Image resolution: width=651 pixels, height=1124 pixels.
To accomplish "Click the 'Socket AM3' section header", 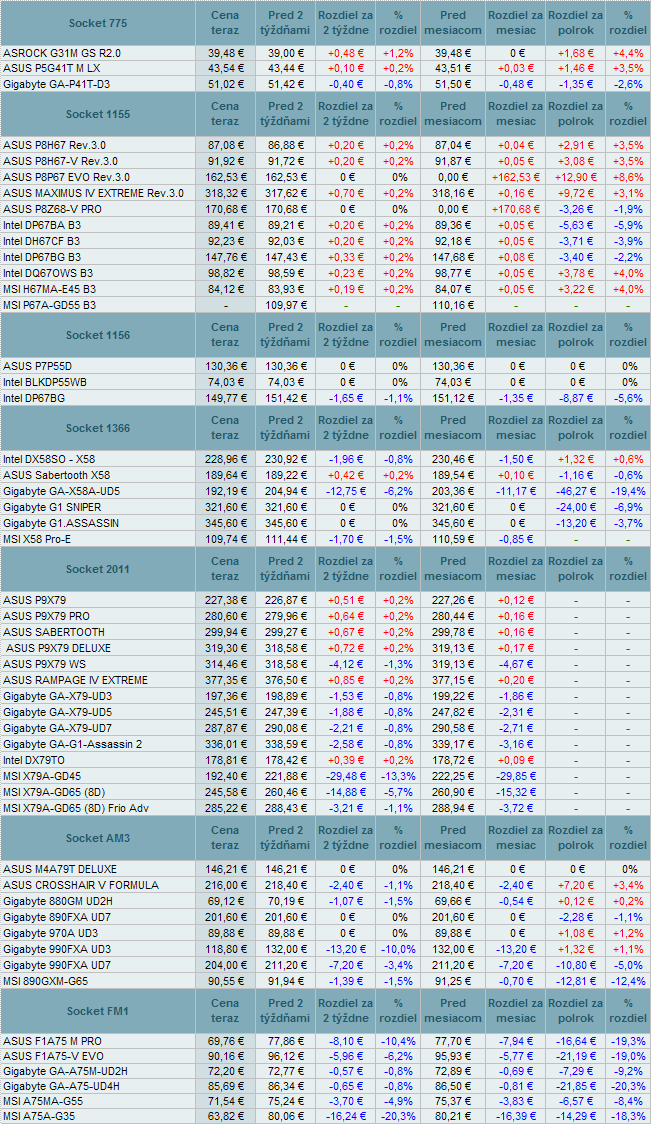I will coord(98,838).
